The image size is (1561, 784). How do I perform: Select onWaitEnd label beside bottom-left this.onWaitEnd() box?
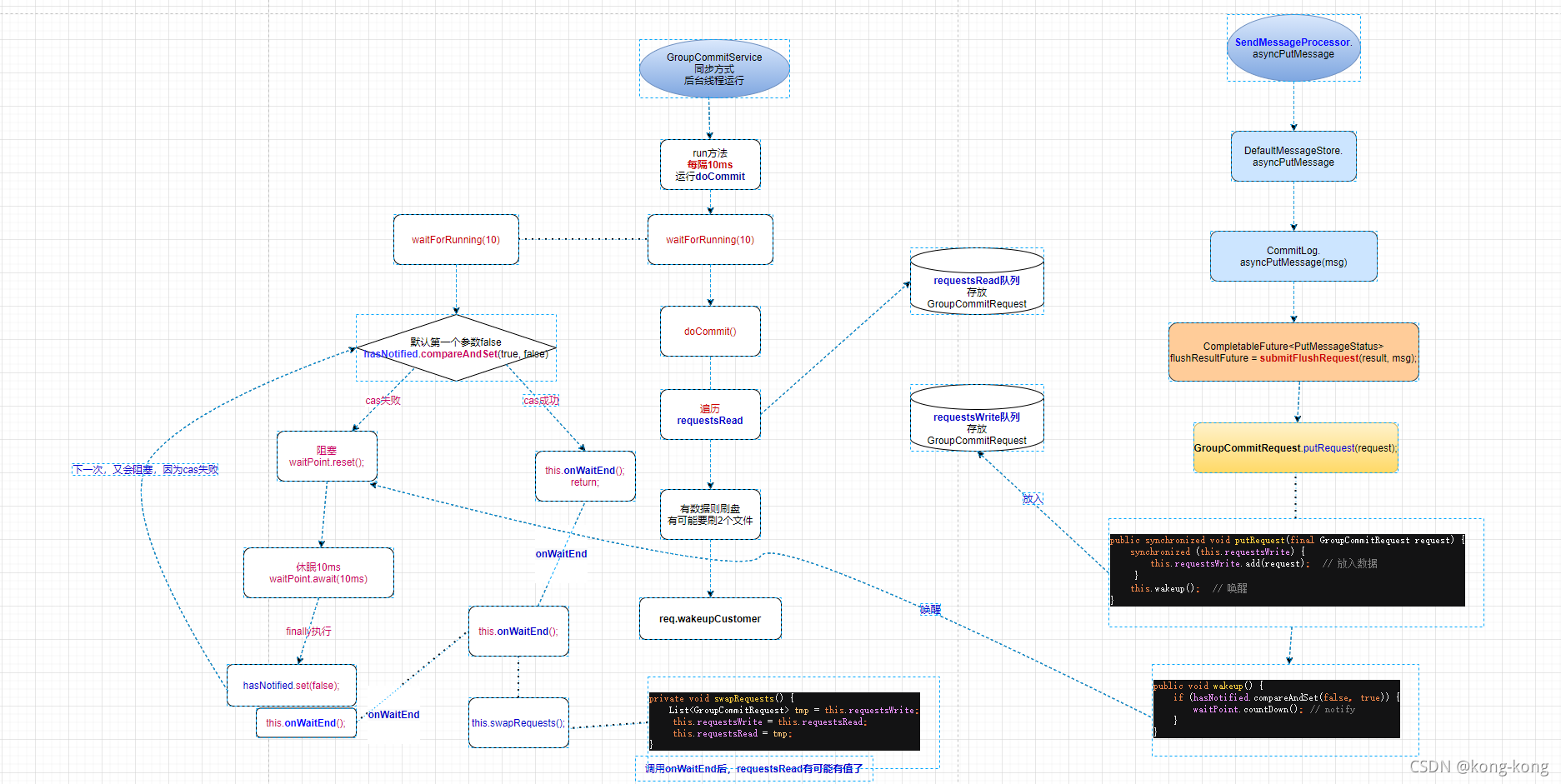click(x=393, y=715)
